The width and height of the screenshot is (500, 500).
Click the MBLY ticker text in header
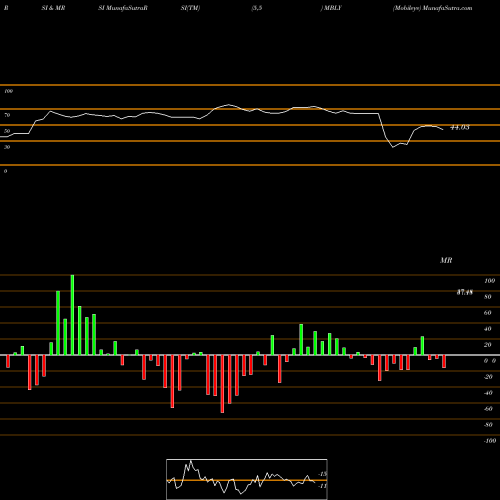pos(333,8)
